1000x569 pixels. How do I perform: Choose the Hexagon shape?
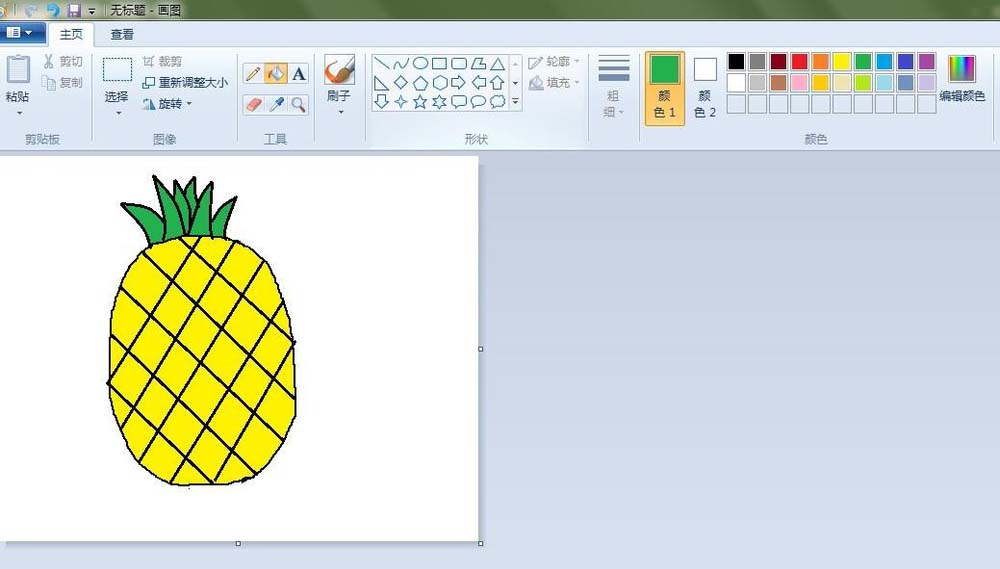pos(439,82)
